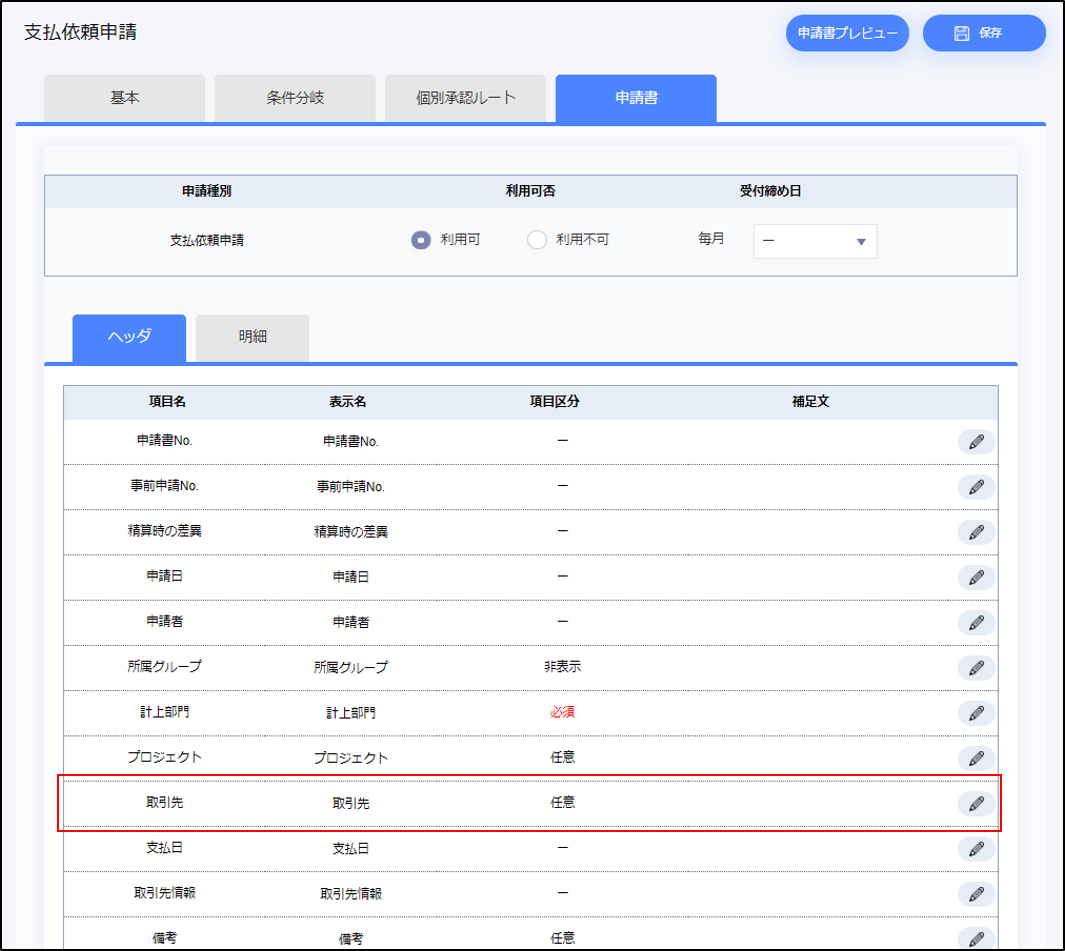This screenshot has width=1065, height=951.
Task: Click the 非表示 value for 所属グループ
Action: point(562,667)
